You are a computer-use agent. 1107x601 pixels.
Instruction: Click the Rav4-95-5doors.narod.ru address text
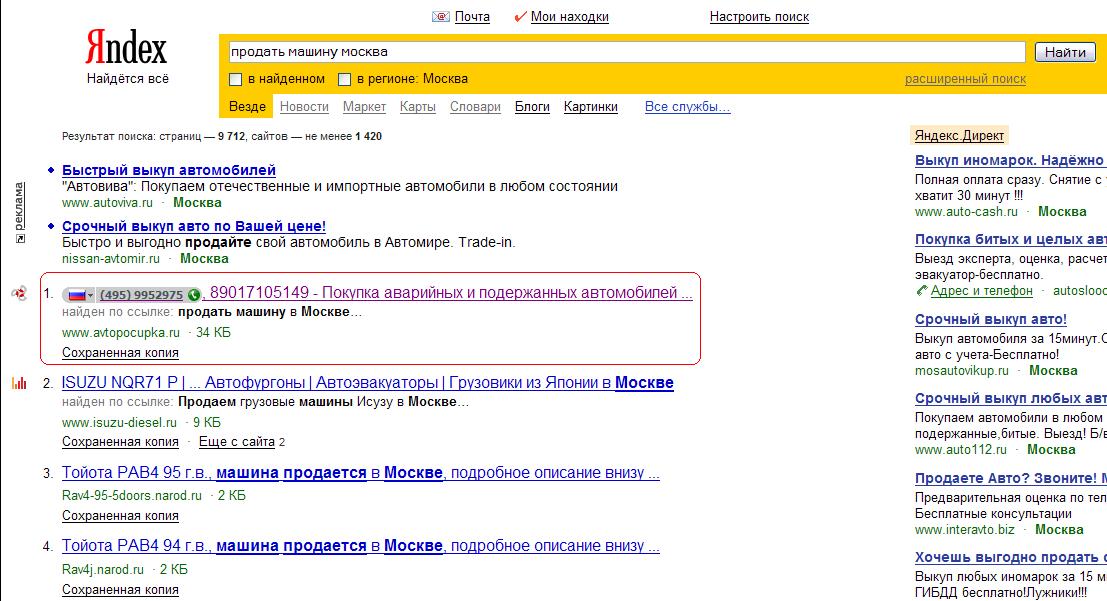pyautogui.click(x=132, y=496)
